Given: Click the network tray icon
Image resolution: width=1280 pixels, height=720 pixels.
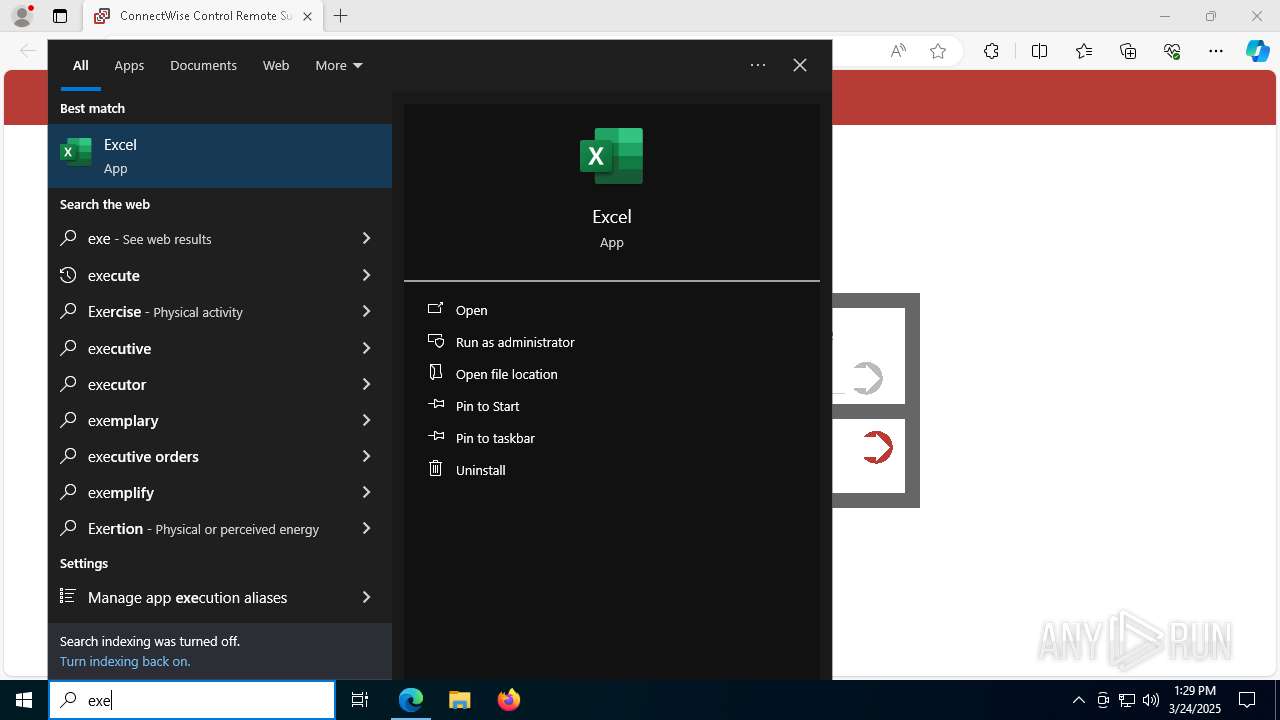Looking at the screenshot, I should point(1127,700).
